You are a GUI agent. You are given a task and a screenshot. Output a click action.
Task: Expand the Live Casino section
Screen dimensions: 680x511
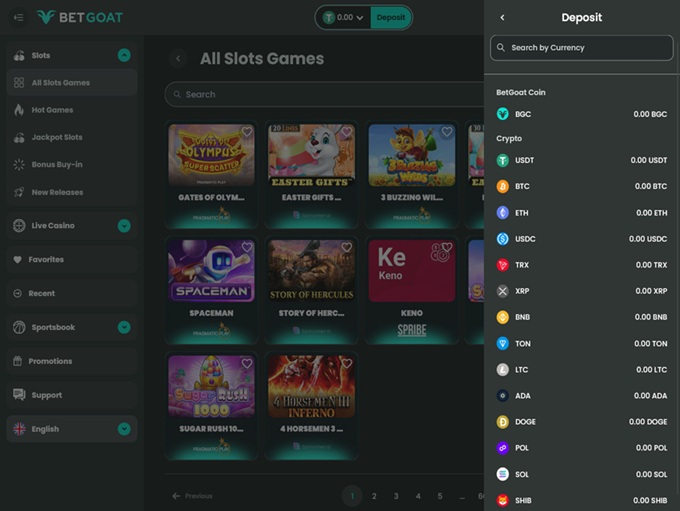pyautogui.click(x=124, y=226)
